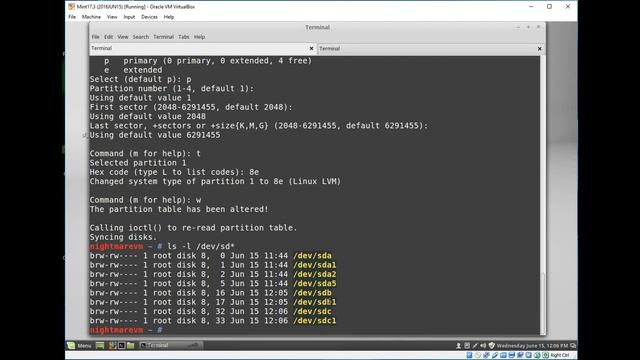Viewport: 640px width, 360px height.
Task: Open VirtualBox Help menu
Action: [x=169, y=17]
